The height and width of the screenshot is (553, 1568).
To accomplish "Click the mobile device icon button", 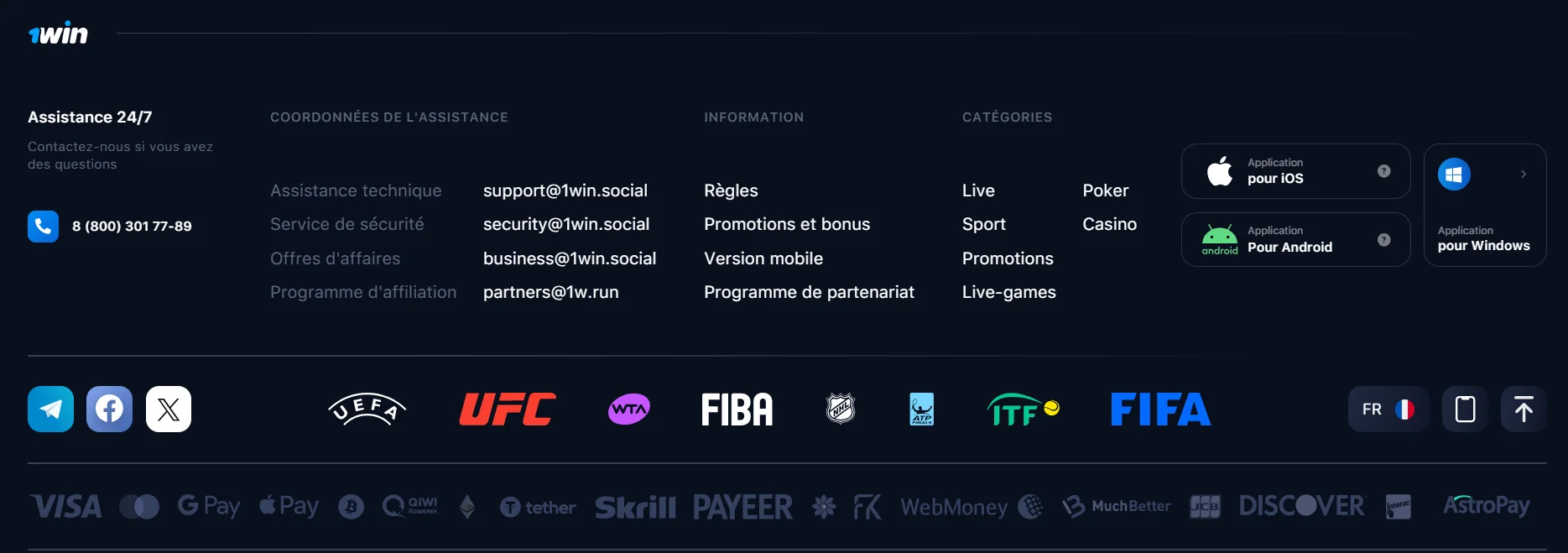I will pyautogui.click(x=1465, y=410).
